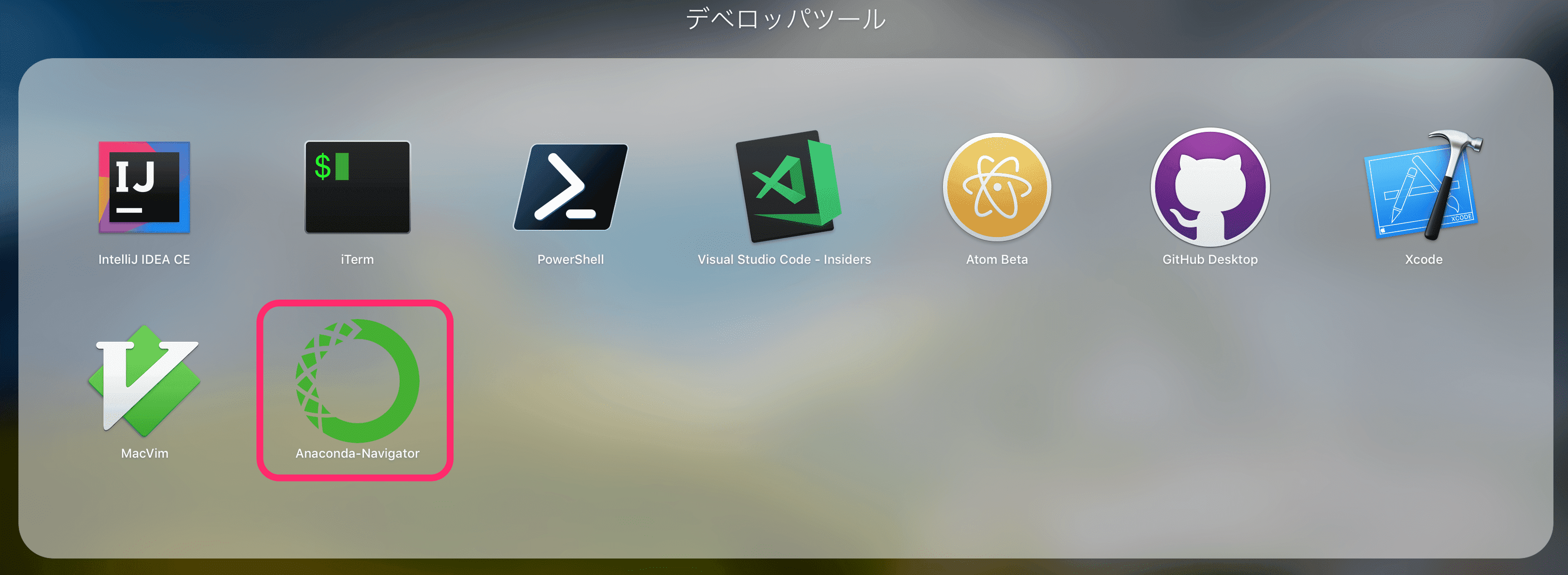Open Anaconda-Navigator green ring icon
Viewport: 1568px width, 575px height.
click(357, 381)
